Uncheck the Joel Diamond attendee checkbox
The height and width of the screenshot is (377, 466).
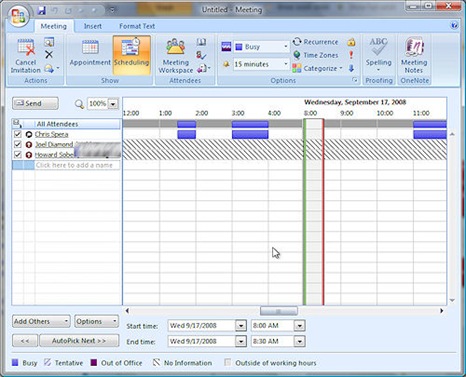tap(18, 144)
